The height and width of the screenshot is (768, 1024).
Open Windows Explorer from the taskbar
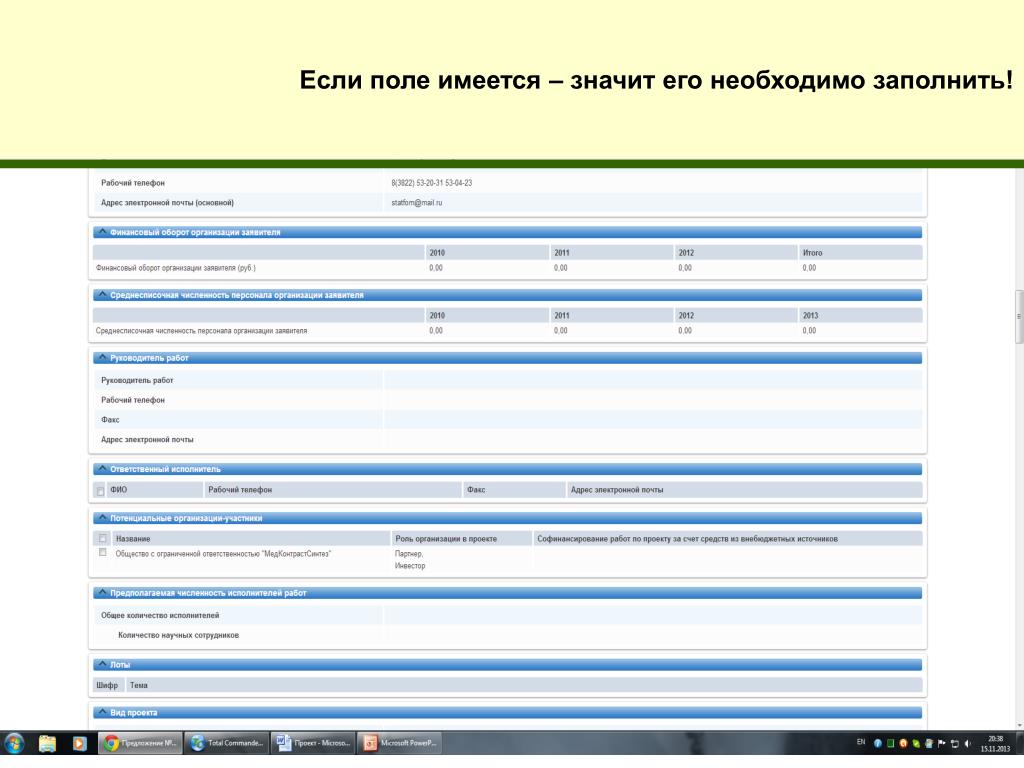point(48,743)
